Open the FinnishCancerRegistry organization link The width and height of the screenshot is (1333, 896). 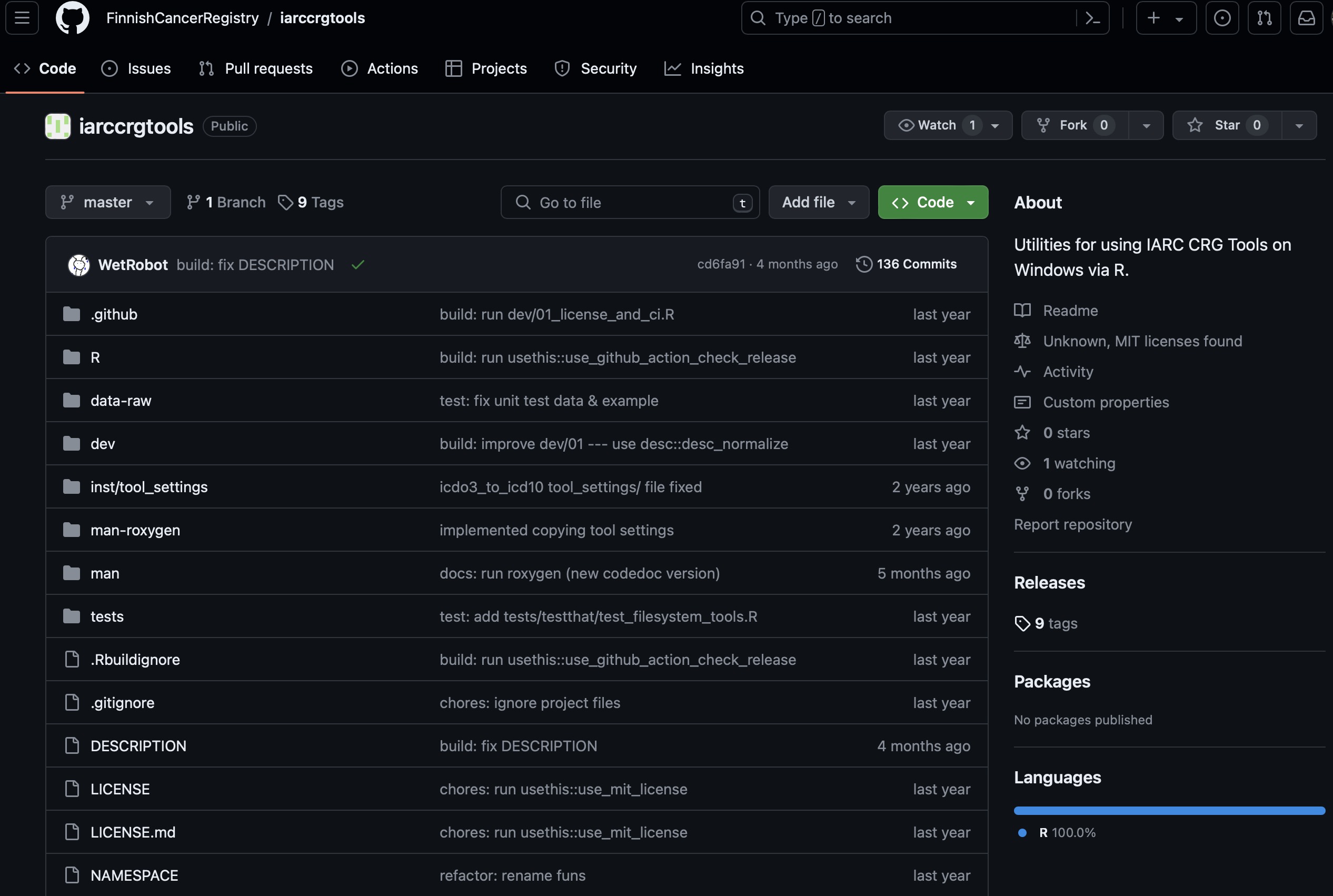click(182, 18)
